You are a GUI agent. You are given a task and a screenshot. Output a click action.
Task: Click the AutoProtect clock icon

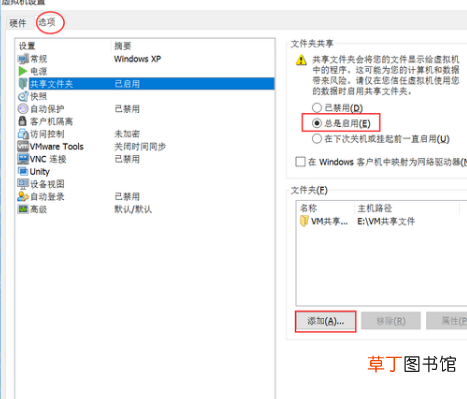23,109
